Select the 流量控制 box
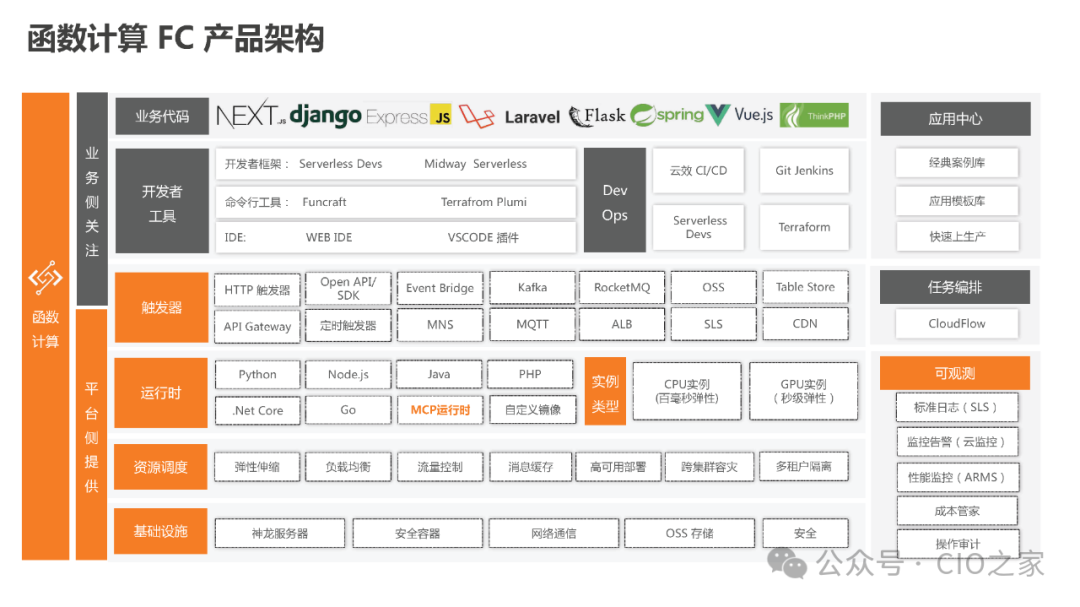The height and width of the screenshot is (607, 1080). (440, 467)
